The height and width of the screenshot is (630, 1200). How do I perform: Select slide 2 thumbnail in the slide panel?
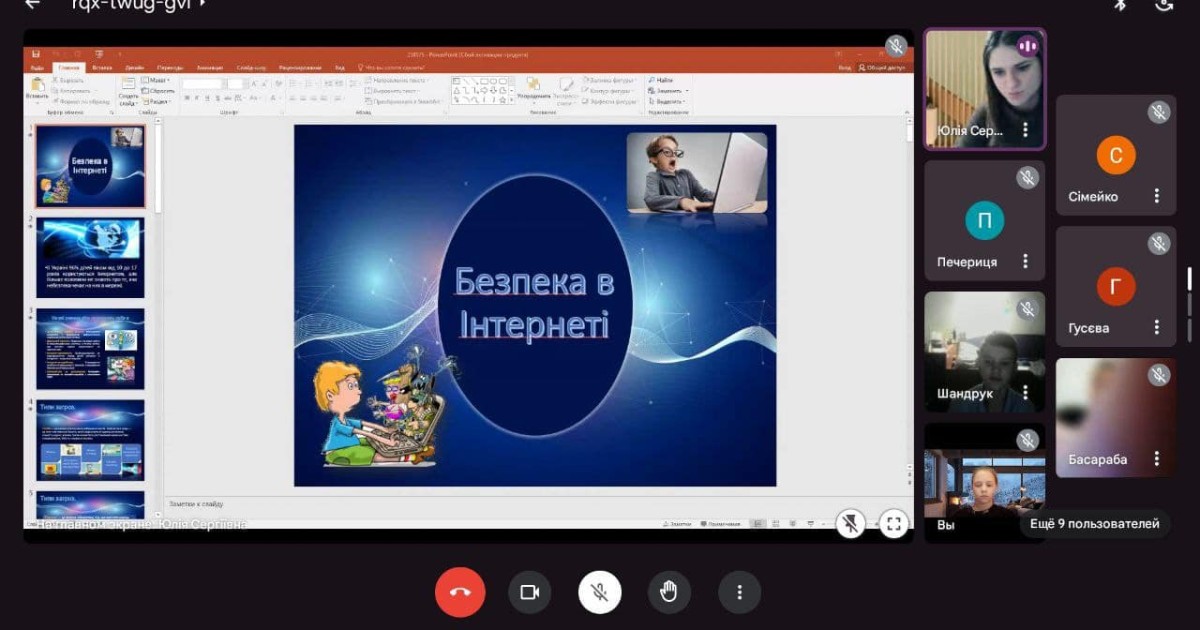[90, 258]
